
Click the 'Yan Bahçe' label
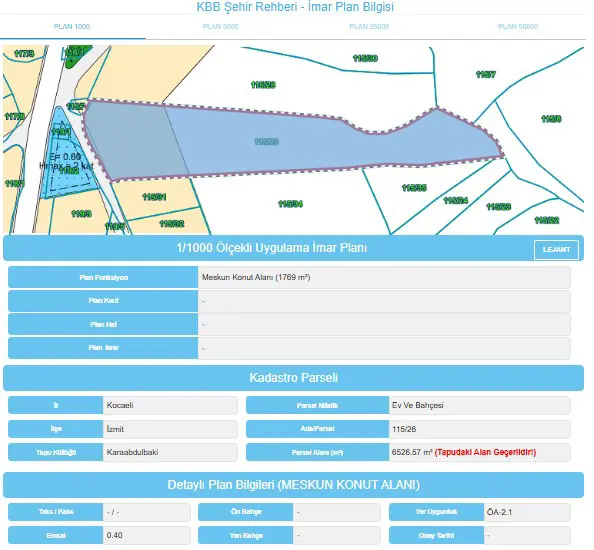pos(246,536)
